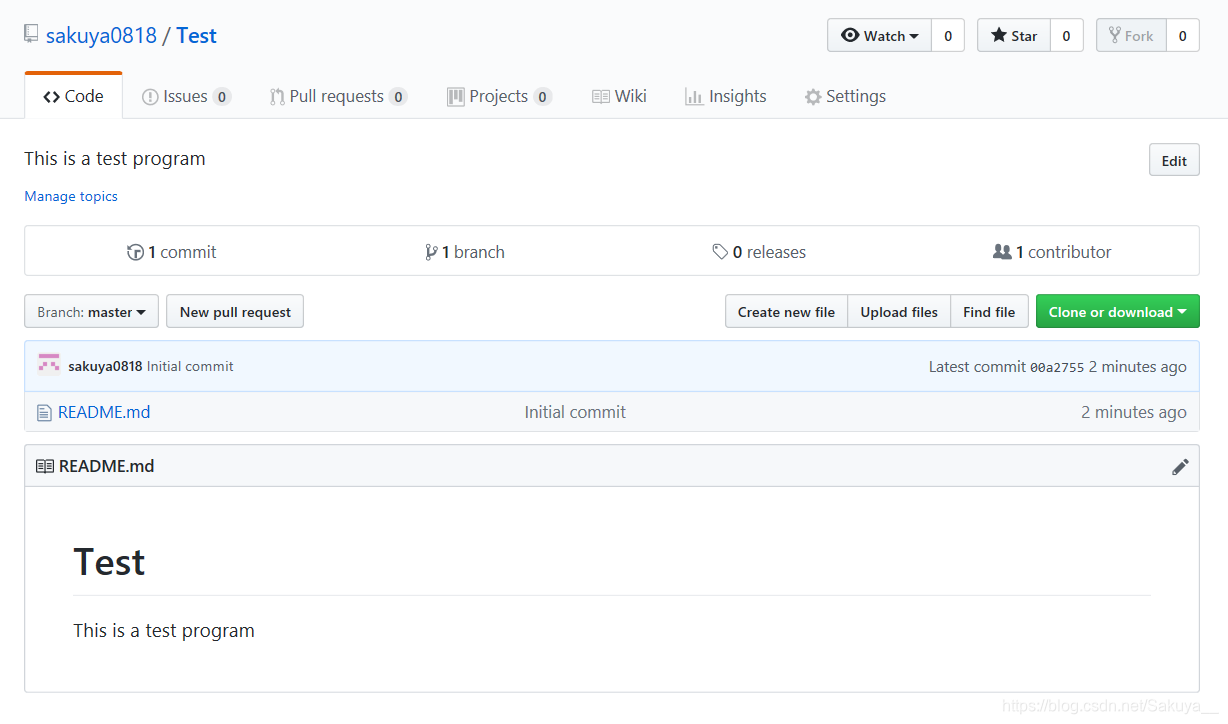The width and height of the screenshot is (1228, 724).
Task: Click Edit to change the description
Action: pyautogui.click(x=1174, y=160)
